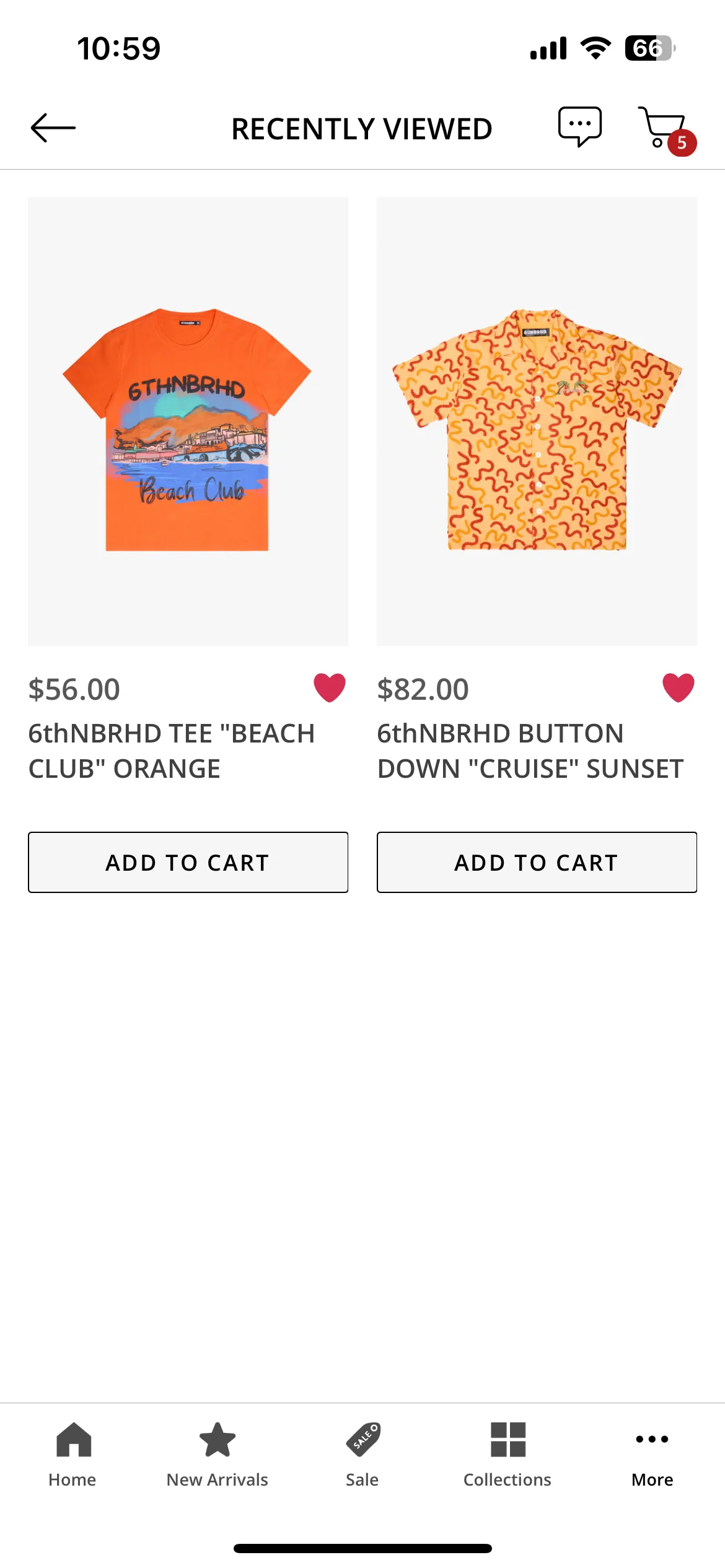This screenshot has height=1568, width=725.
Task: Go back using the left arrow
Action: (x=53, y=128)
